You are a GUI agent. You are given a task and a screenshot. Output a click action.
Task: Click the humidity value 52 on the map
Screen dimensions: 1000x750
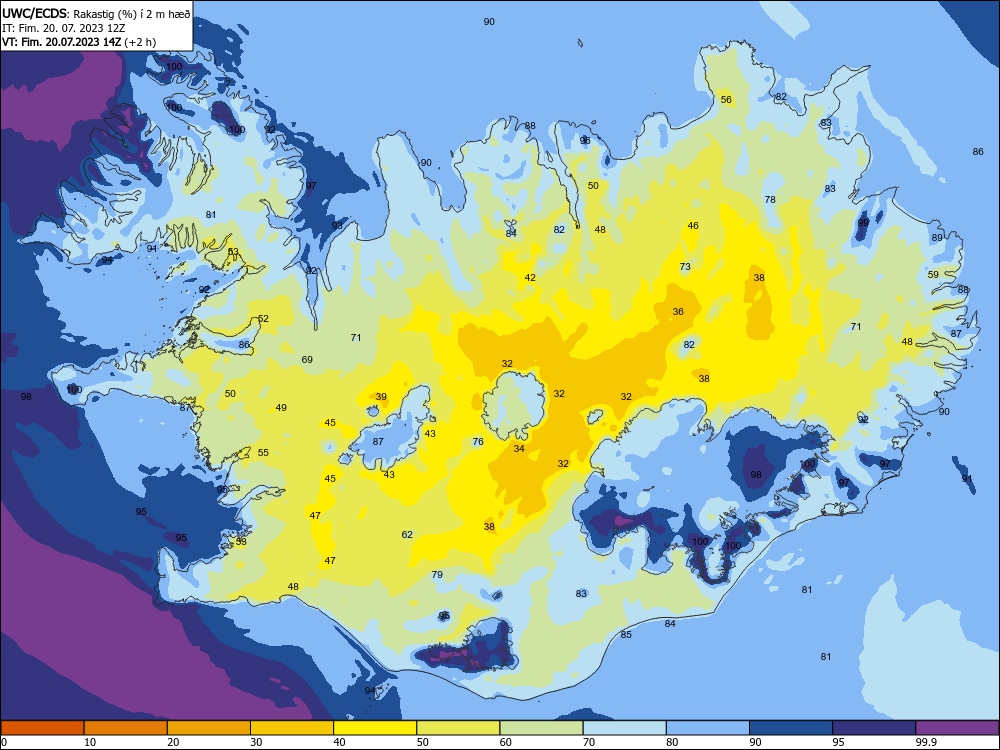[x=263, y=319]
